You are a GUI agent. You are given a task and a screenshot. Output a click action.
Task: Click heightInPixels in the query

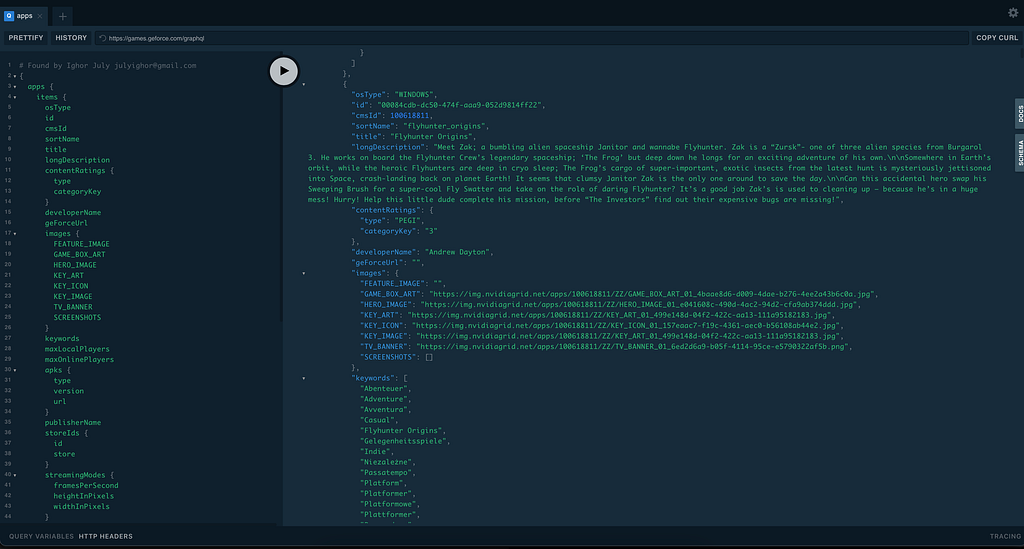tap(84, 496)
